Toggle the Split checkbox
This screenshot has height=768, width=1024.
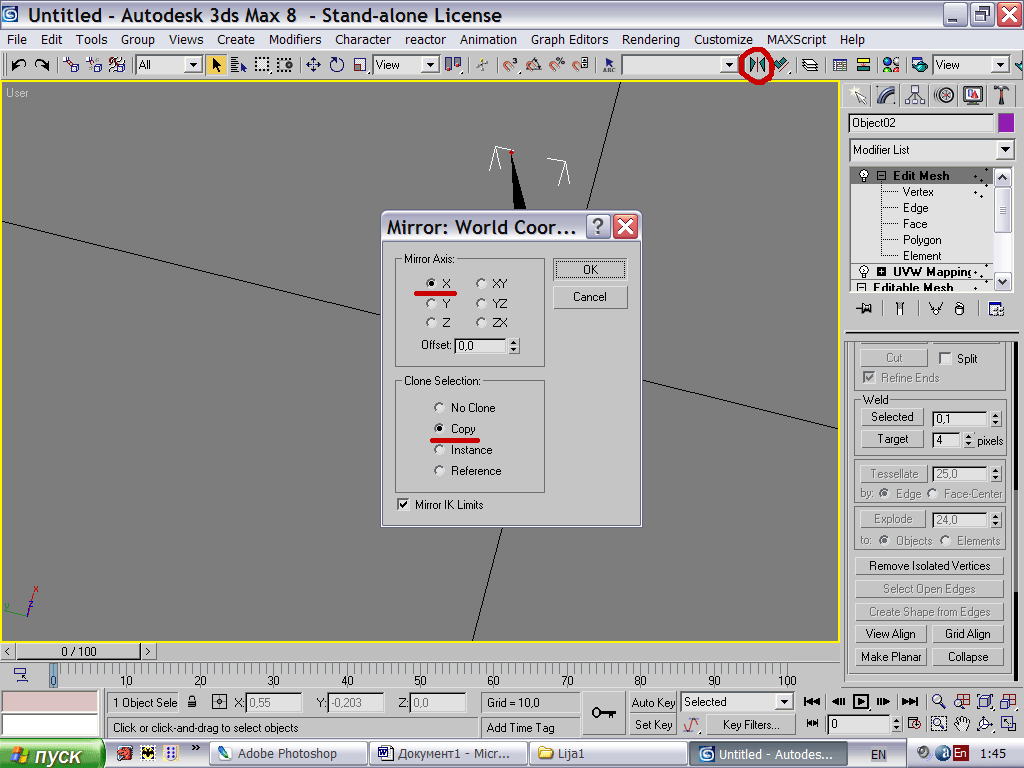point(944,358)
